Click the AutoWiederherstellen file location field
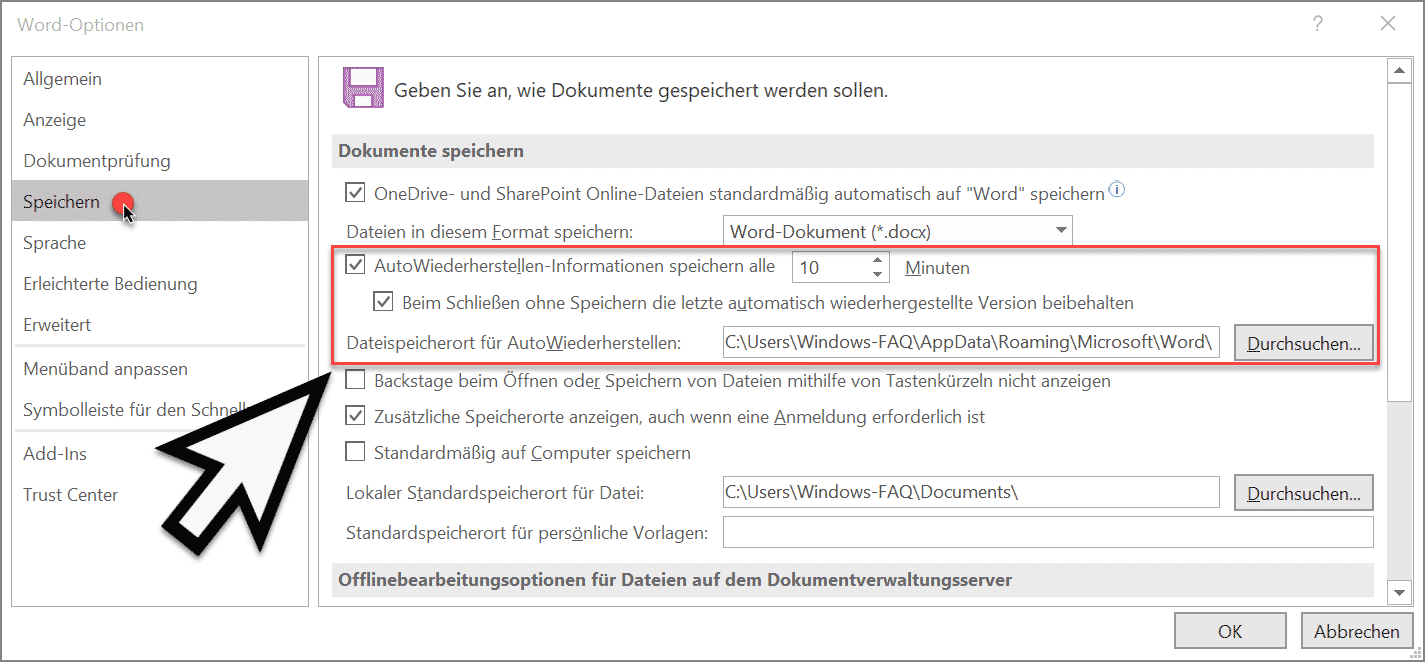The image size is (1425, 662). tap(971, 343)
